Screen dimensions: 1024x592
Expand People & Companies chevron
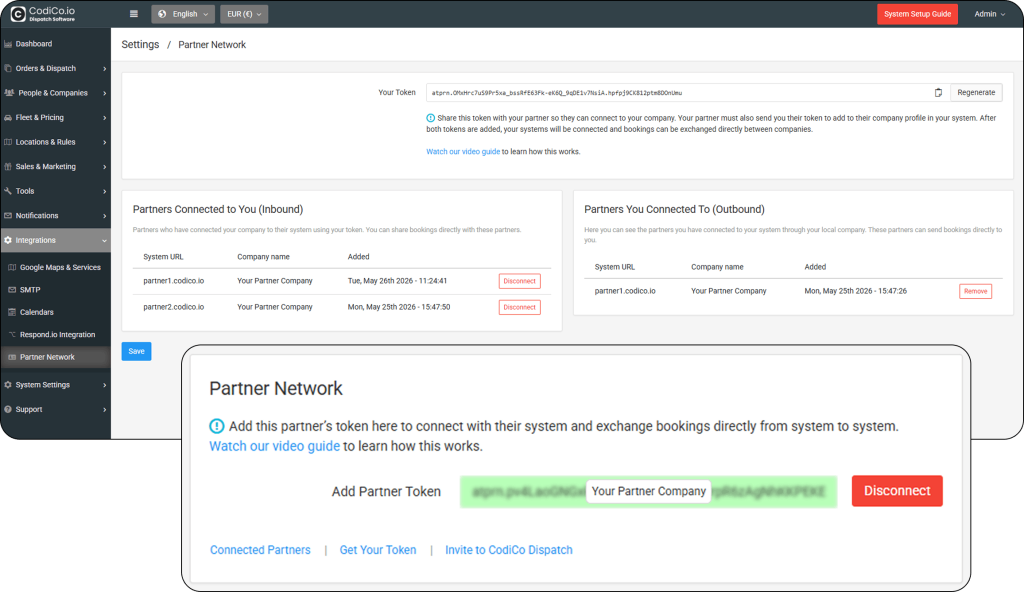pos(104,93)
